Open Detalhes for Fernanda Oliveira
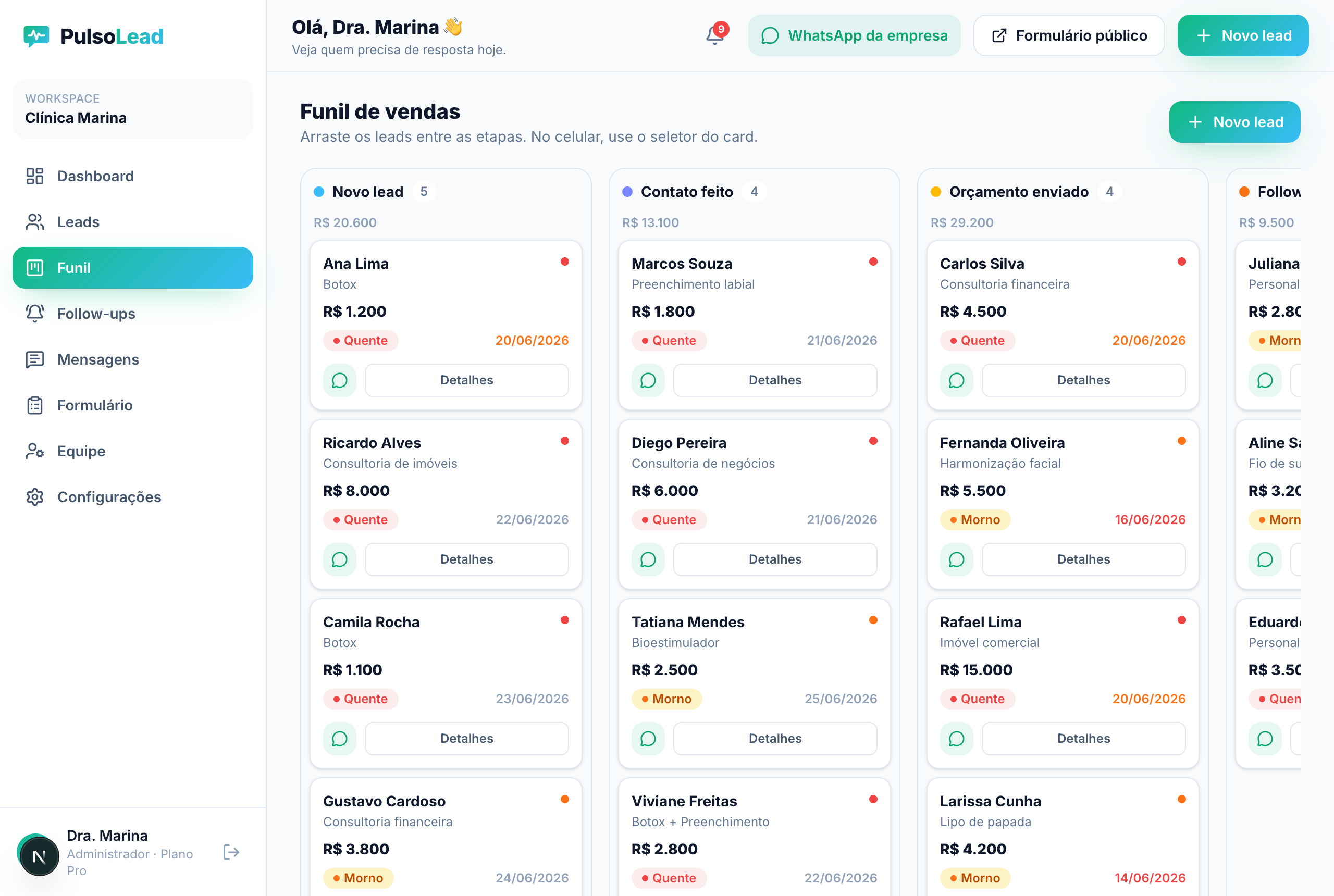This screenshot has width=1334, height=896. click(1084, 559)
